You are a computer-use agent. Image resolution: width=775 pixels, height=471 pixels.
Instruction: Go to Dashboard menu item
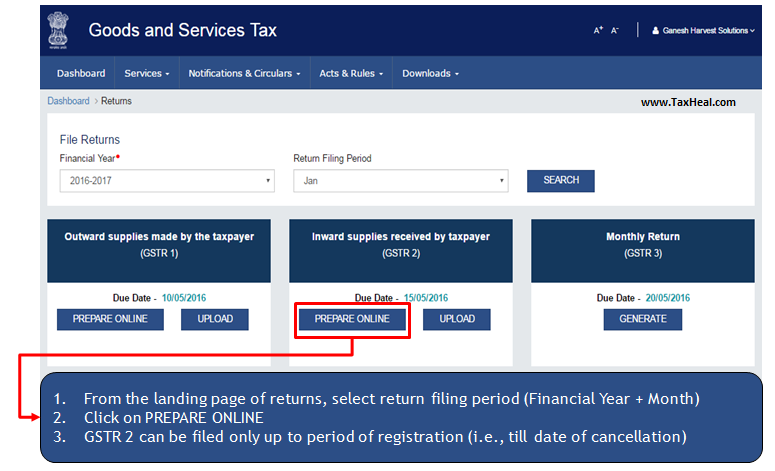tap(81, 73)
